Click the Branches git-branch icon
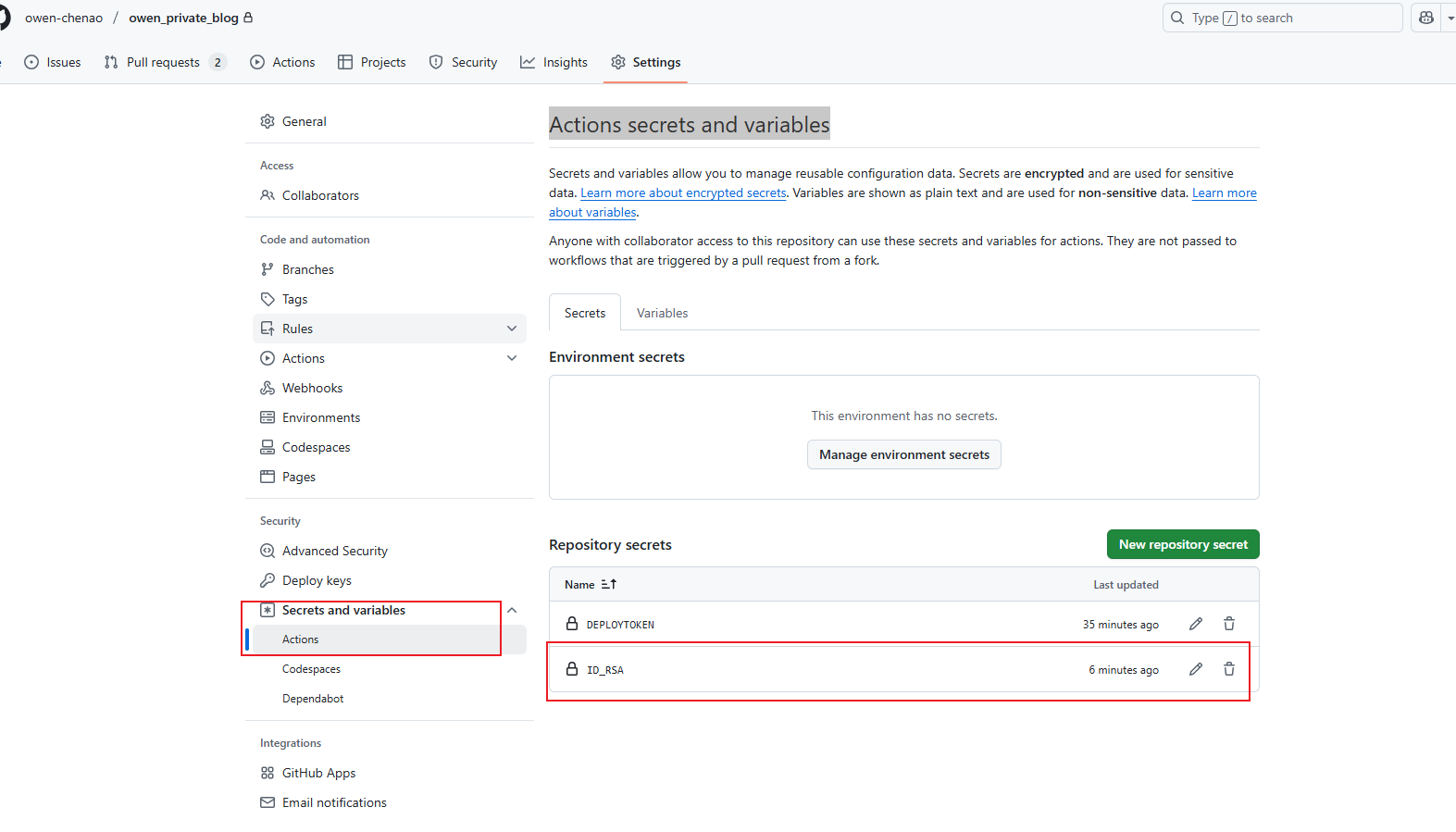 point(268,269)
